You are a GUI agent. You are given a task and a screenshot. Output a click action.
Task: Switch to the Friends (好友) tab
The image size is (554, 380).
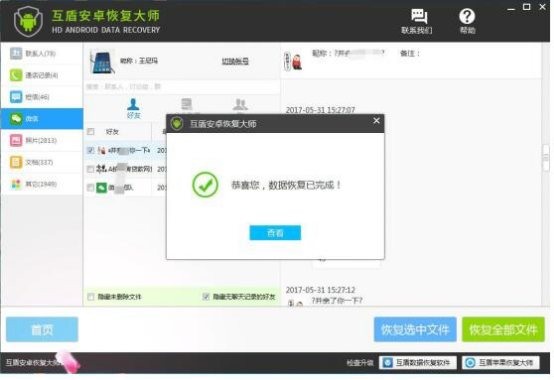[133, 108]
